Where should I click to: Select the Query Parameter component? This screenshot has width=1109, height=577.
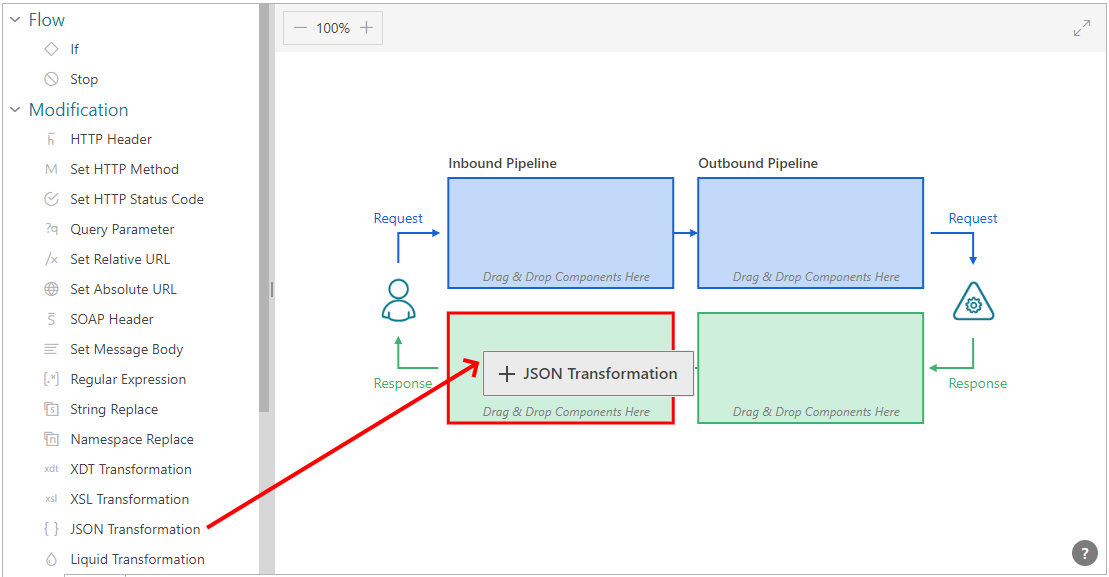point(122,229)
